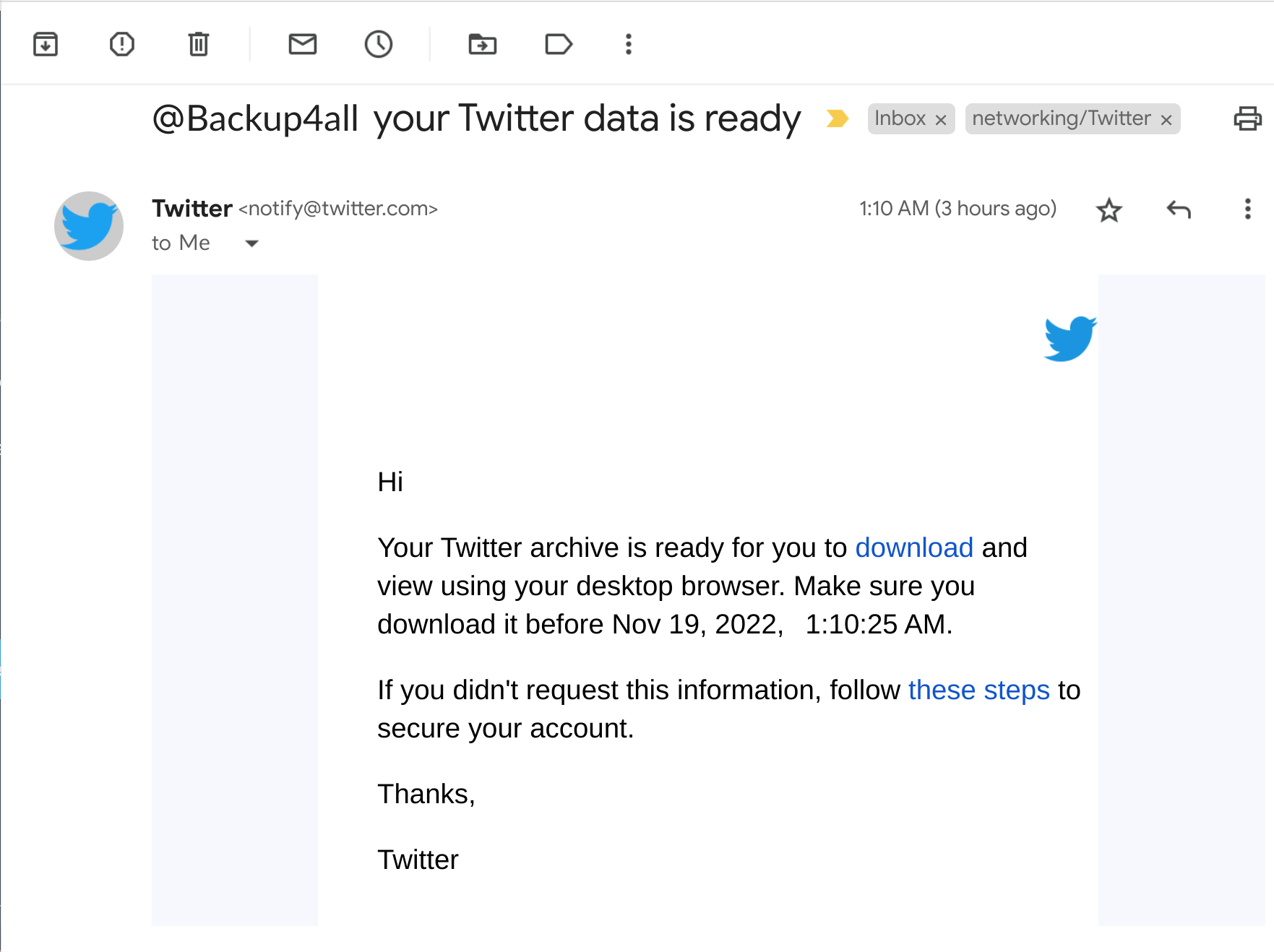Viewport: 1274px width, 952px height.
Task: Remove the networking/Twitter label
Action: pyautogui.click(x=1166, y=119)
